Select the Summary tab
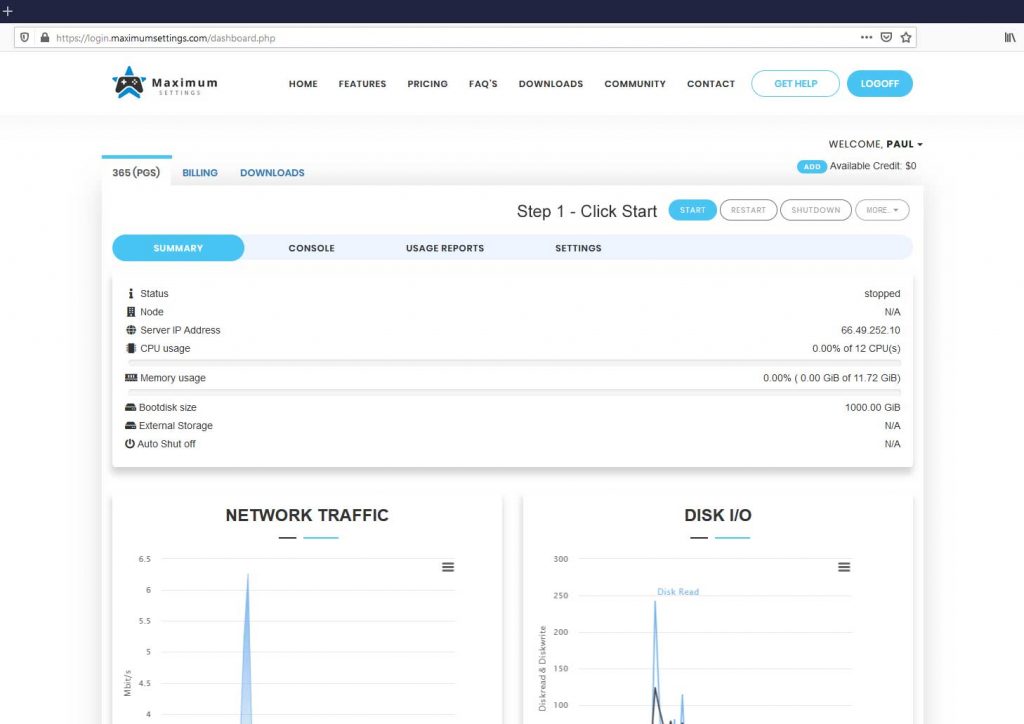The image size is (1024, 724). coord(178,248)
